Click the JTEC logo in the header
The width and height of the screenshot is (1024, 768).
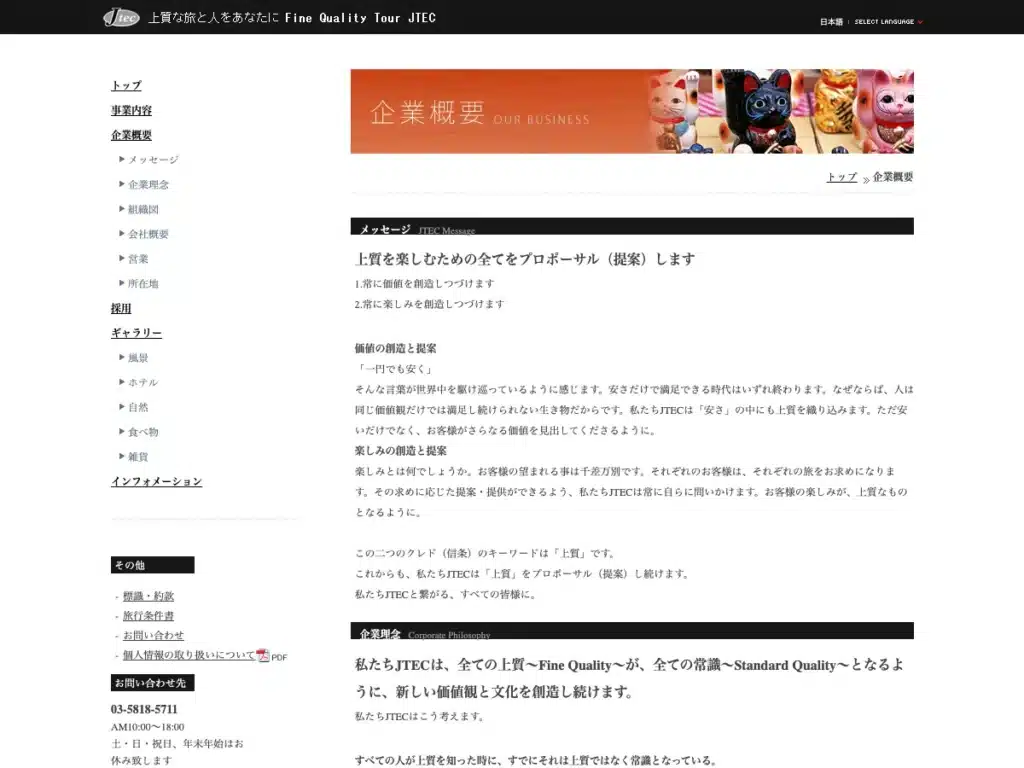click(121, 17)
